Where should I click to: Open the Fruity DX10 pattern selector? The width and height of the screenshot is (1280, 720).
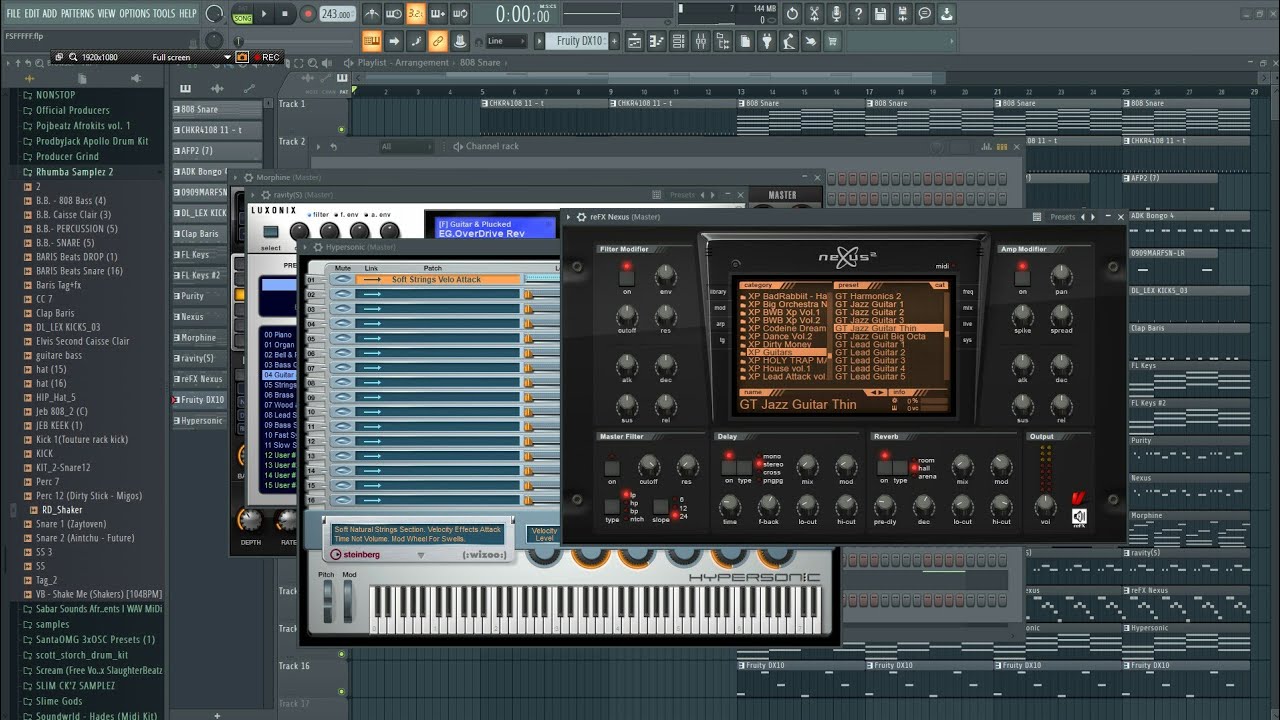[578, 41]
